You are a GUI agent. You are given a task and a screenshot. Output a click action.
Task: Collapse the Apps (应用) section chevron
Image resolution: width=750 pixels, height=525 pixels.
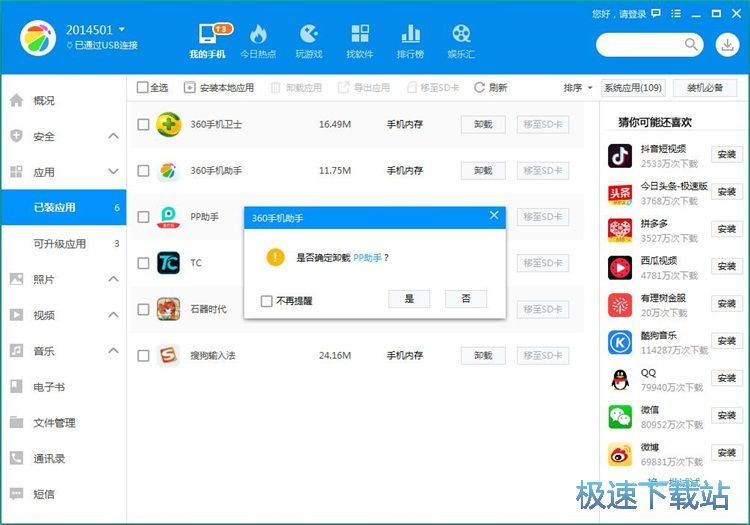tap(113, 172)
